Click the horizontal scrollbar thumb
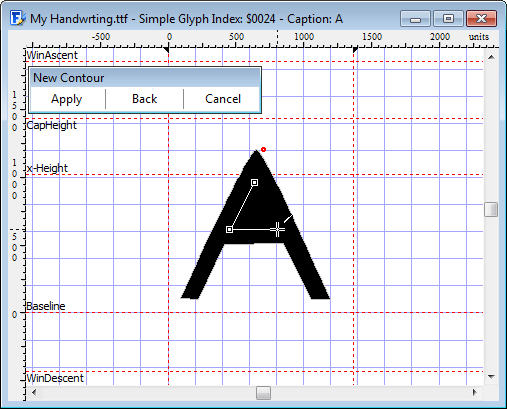 click(x=263, y=393)
